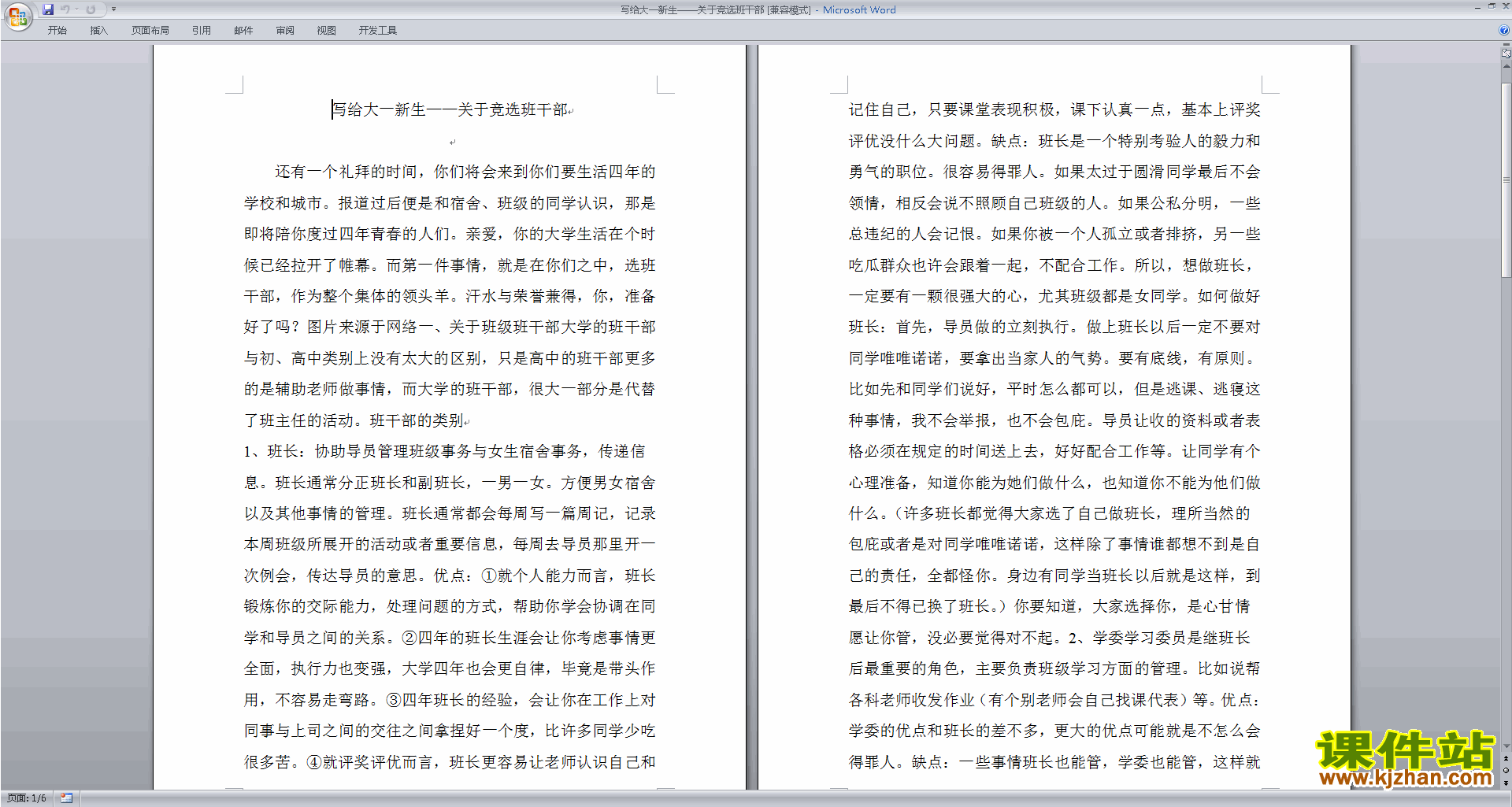The height and width of the screenshot is (807, 1512).
Task: Click the Save icon in Quick Access toolbar
Action: pyautogui.click(x=48, y=9)
